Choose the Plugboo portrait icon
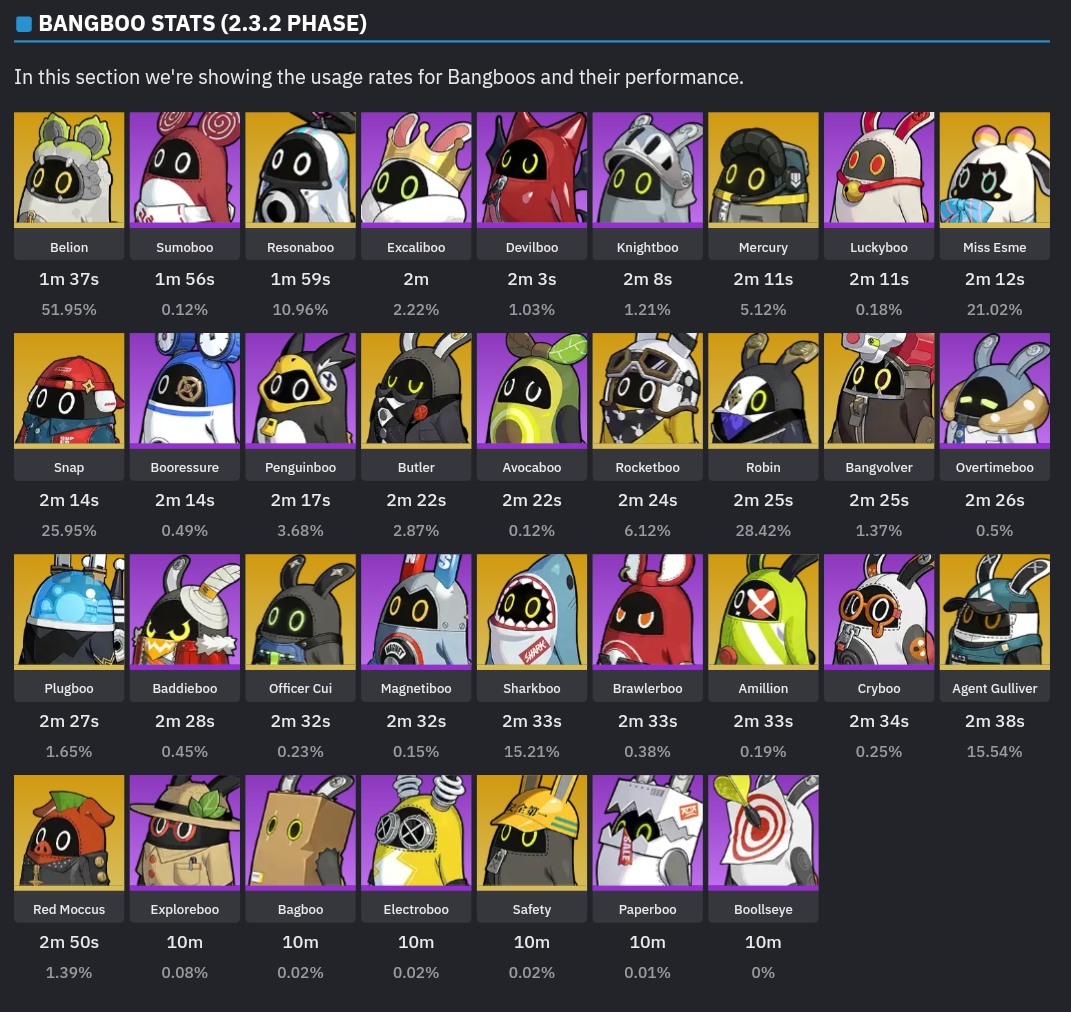Screen dimensions: 1071x1012 69,612
